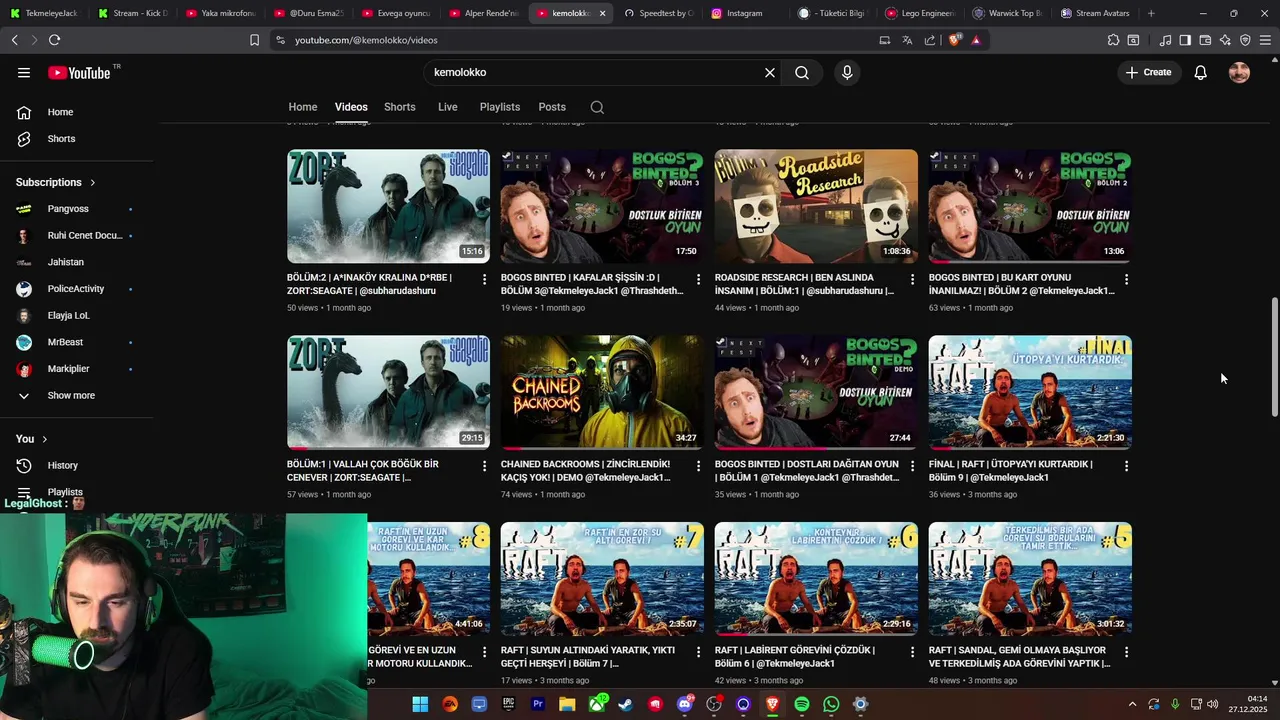1280x720 pixels.
Task: Show hidden system tray icons chevron
Action: [1132, 704]
